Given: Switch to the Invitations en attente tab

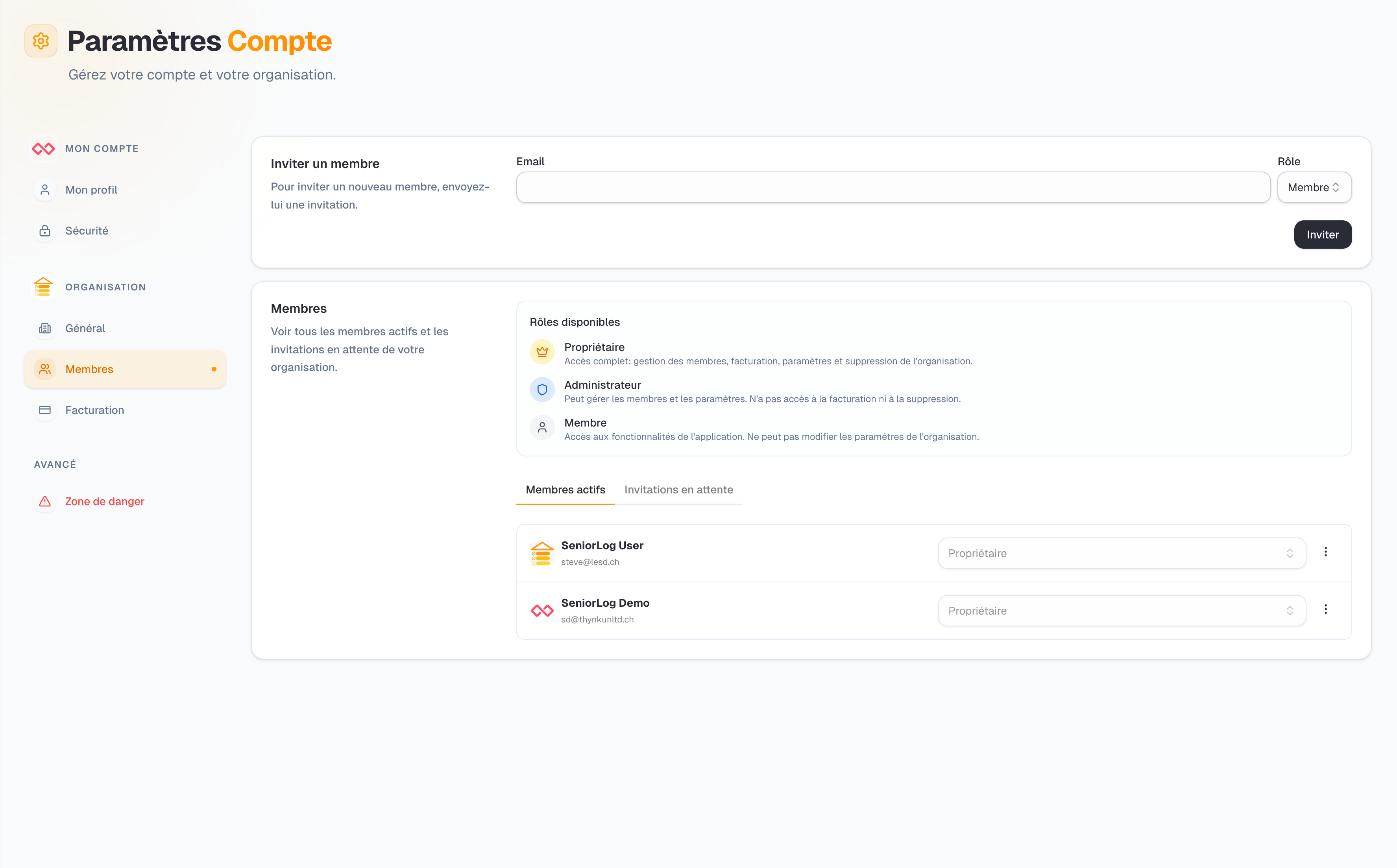Looking at the screenshot, I should [679, 490].
